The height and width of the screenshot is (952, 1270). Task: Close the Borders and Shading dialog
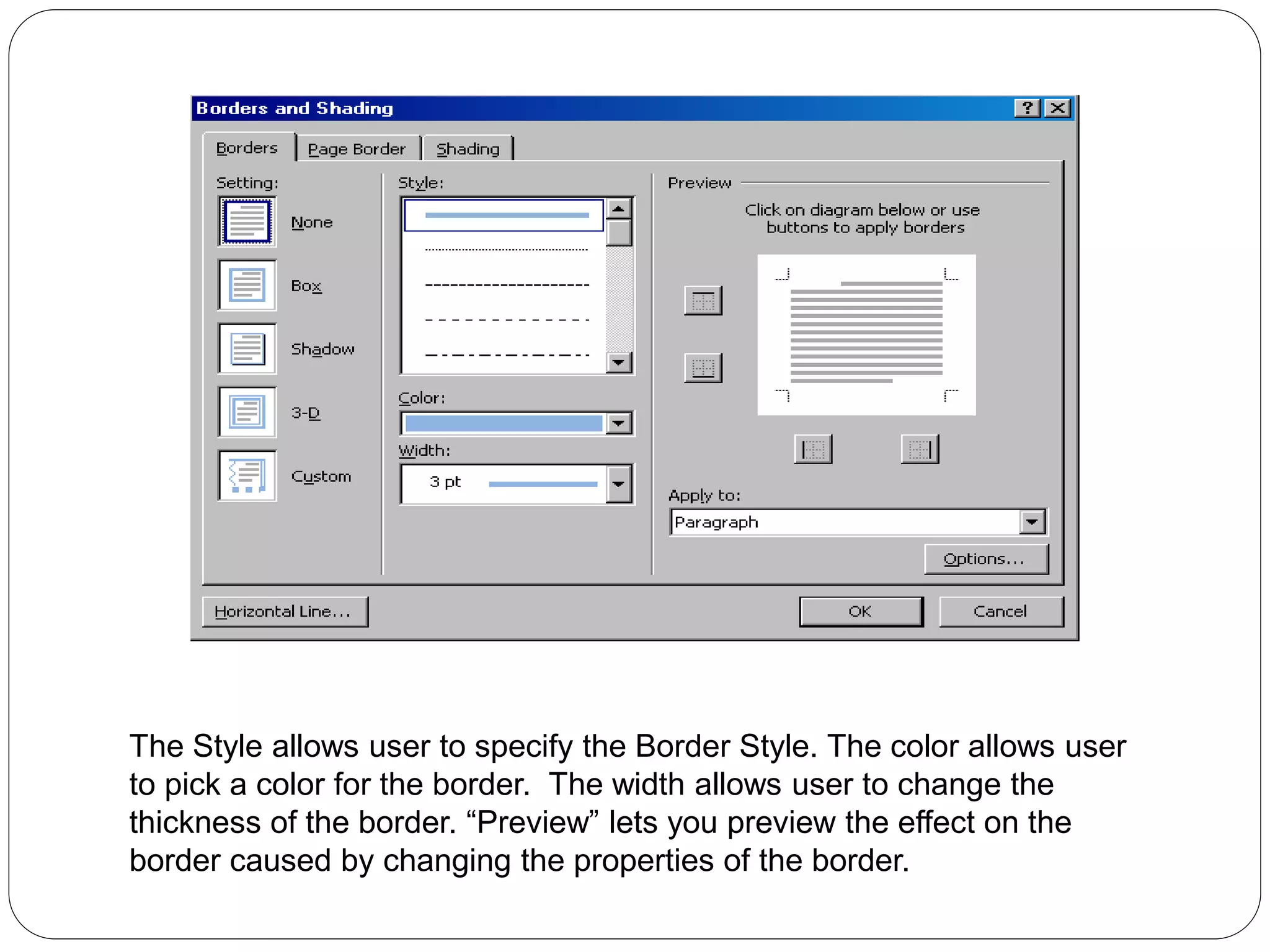pyautogui.click(x=1057, y=108)
